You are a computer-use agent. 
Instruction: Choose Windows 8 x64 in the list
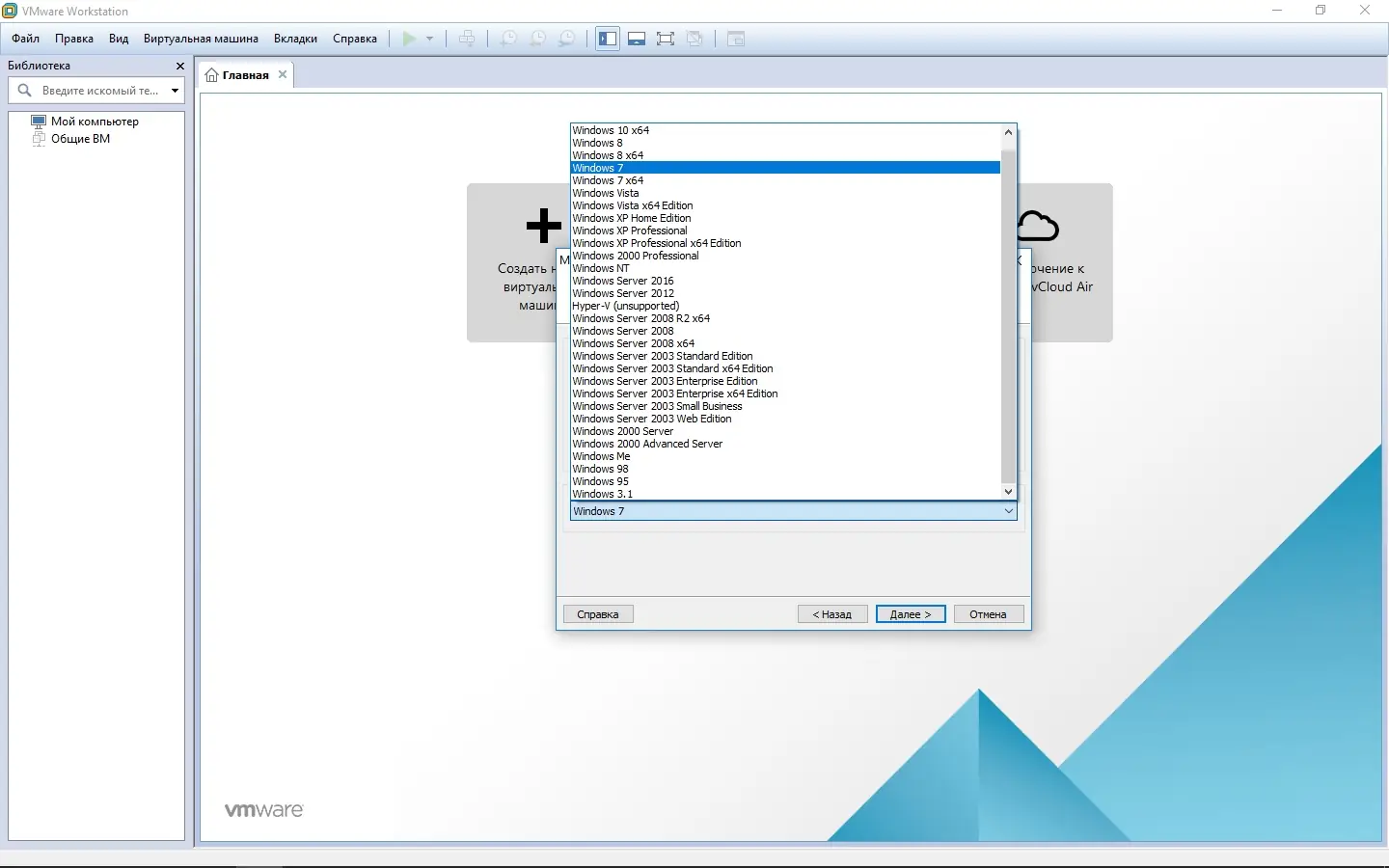tap(786, 155)
